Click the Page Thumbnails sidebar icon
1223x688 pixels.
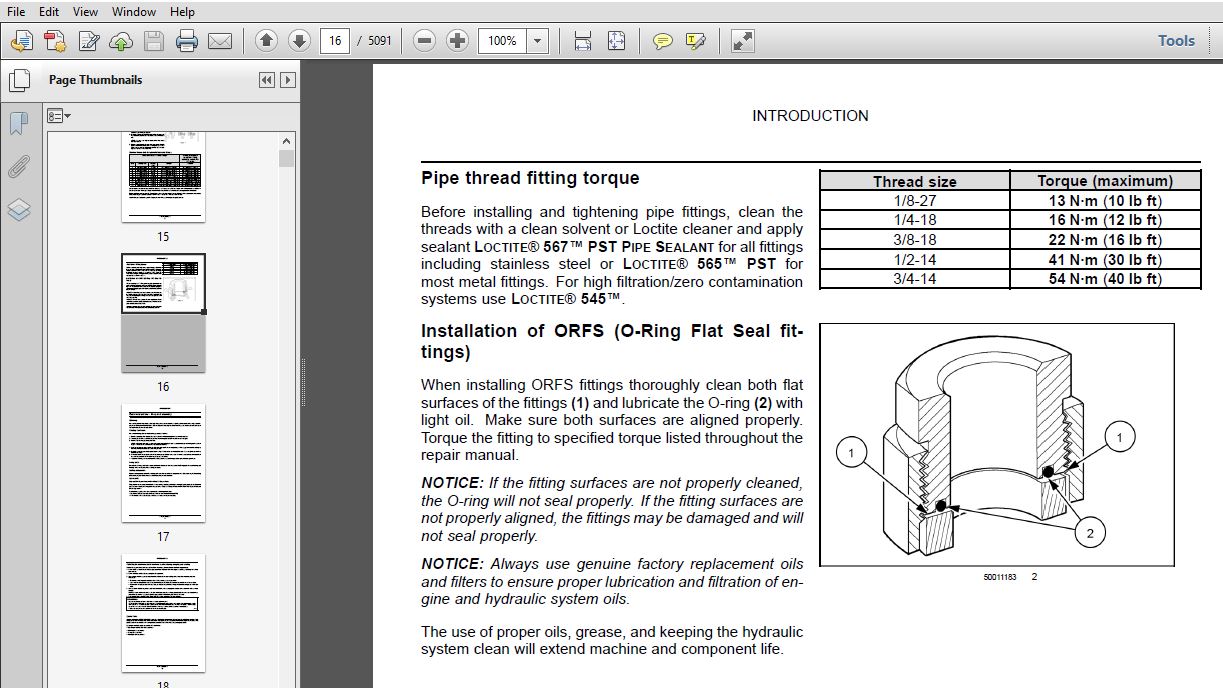(18, 80)
